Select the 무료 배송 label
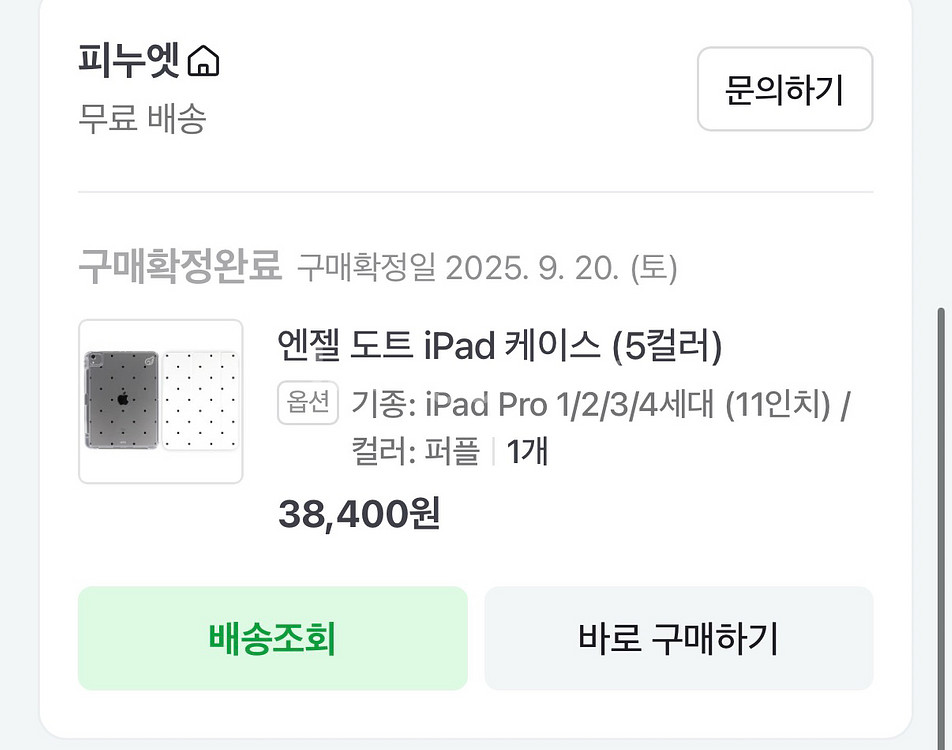Viewport: 952px width, 750px height. 142,119
